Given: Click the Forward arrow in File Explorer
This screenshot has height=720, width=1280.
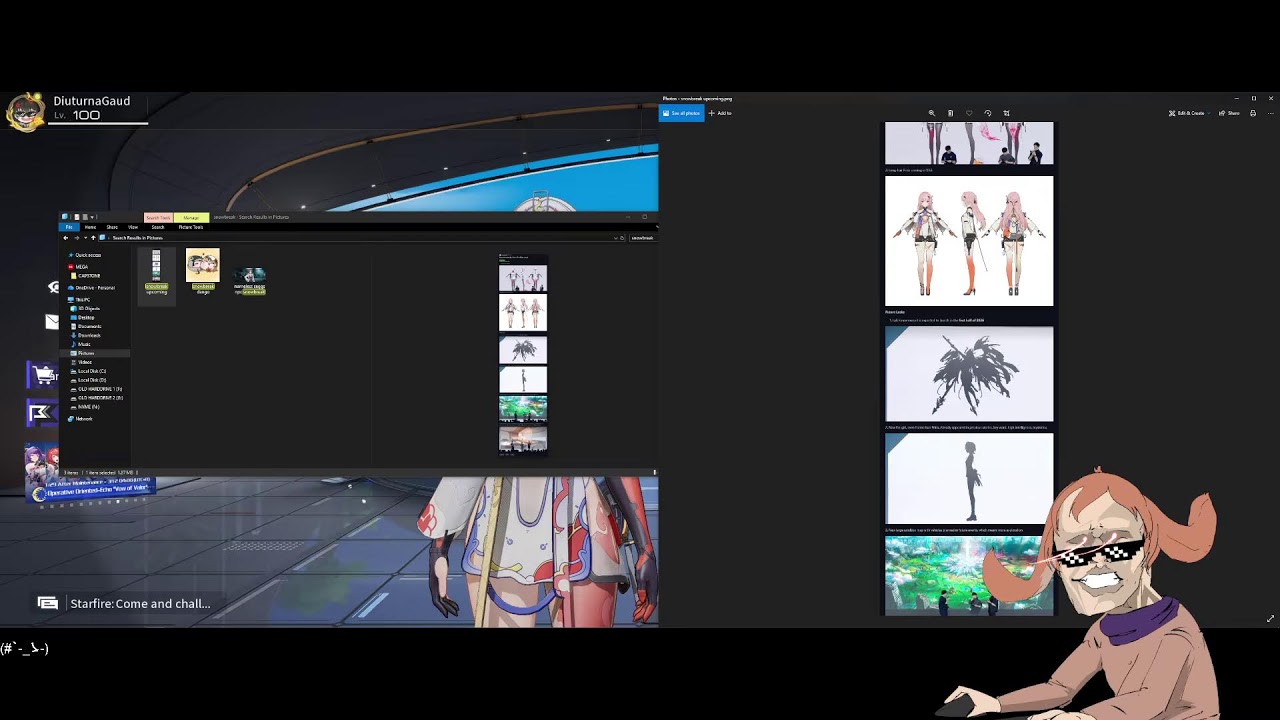Looking at the screenshot, I should click(x=76, y=238).
